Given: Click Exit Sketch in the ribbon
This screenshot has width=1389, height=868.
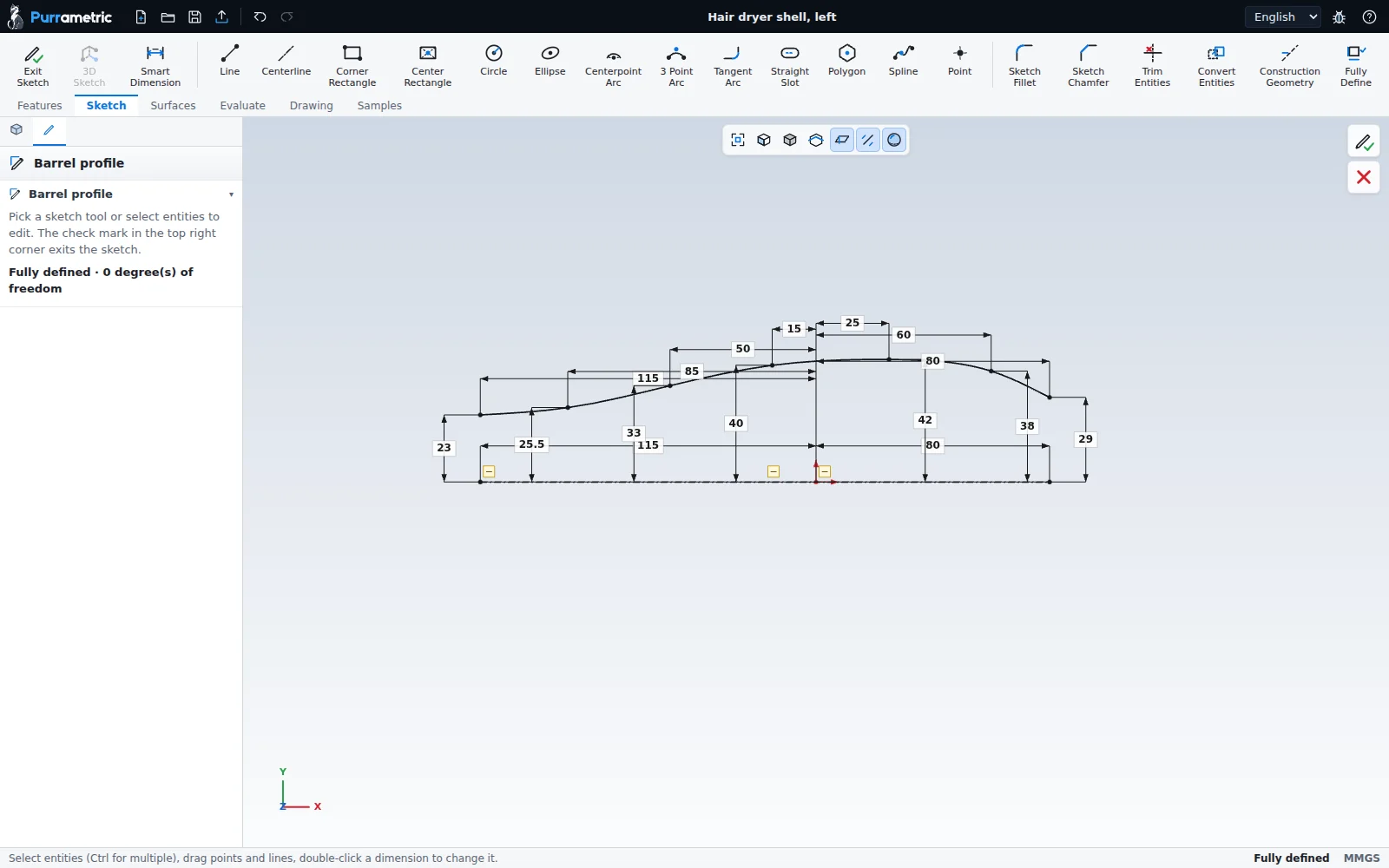Looking at the screenshot, I should tap(33, 65).
